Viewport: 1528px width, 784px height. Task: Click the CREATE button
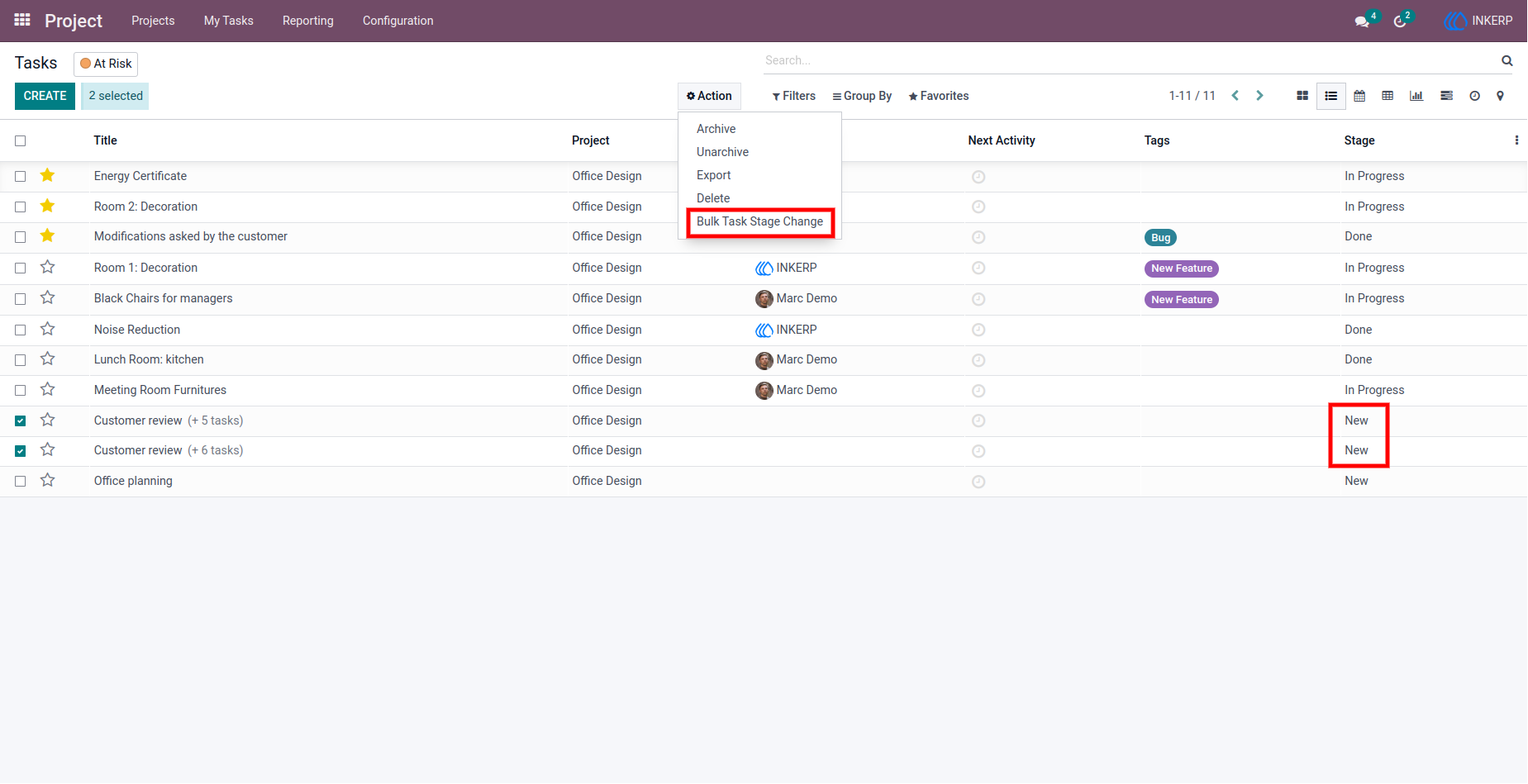45,96
